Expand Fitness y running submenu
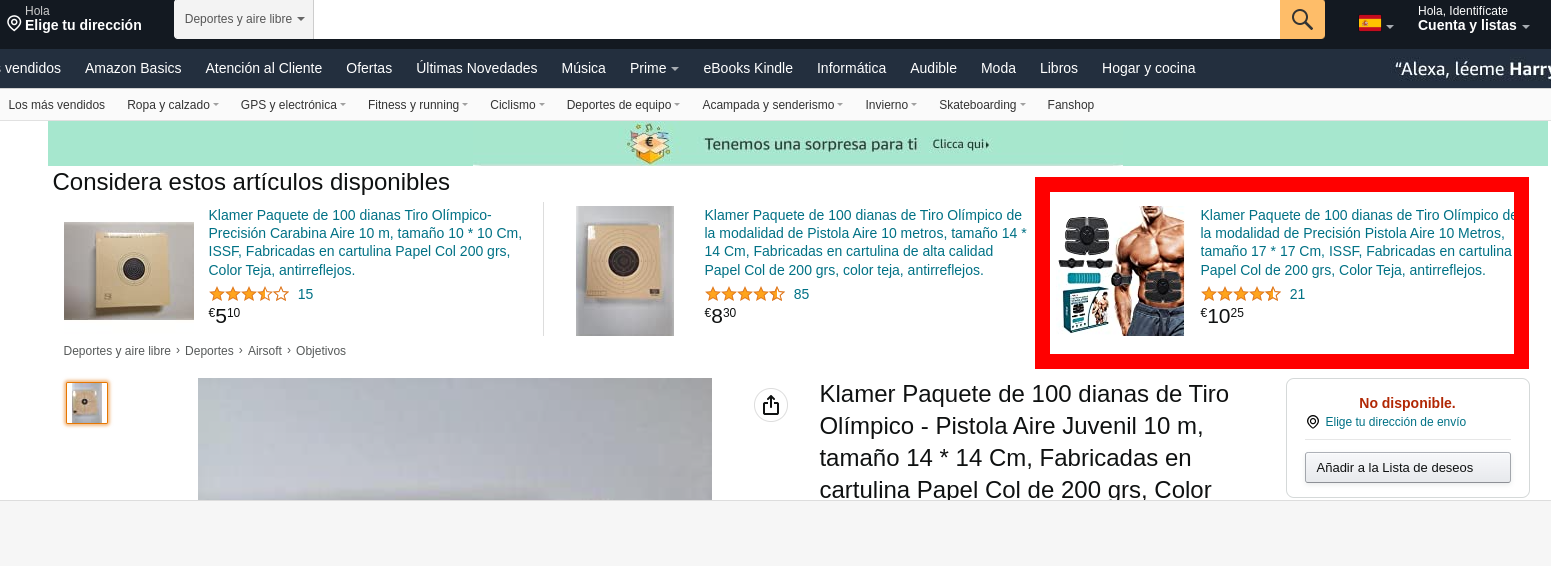The image size is (1551, 566). (417, 104)
